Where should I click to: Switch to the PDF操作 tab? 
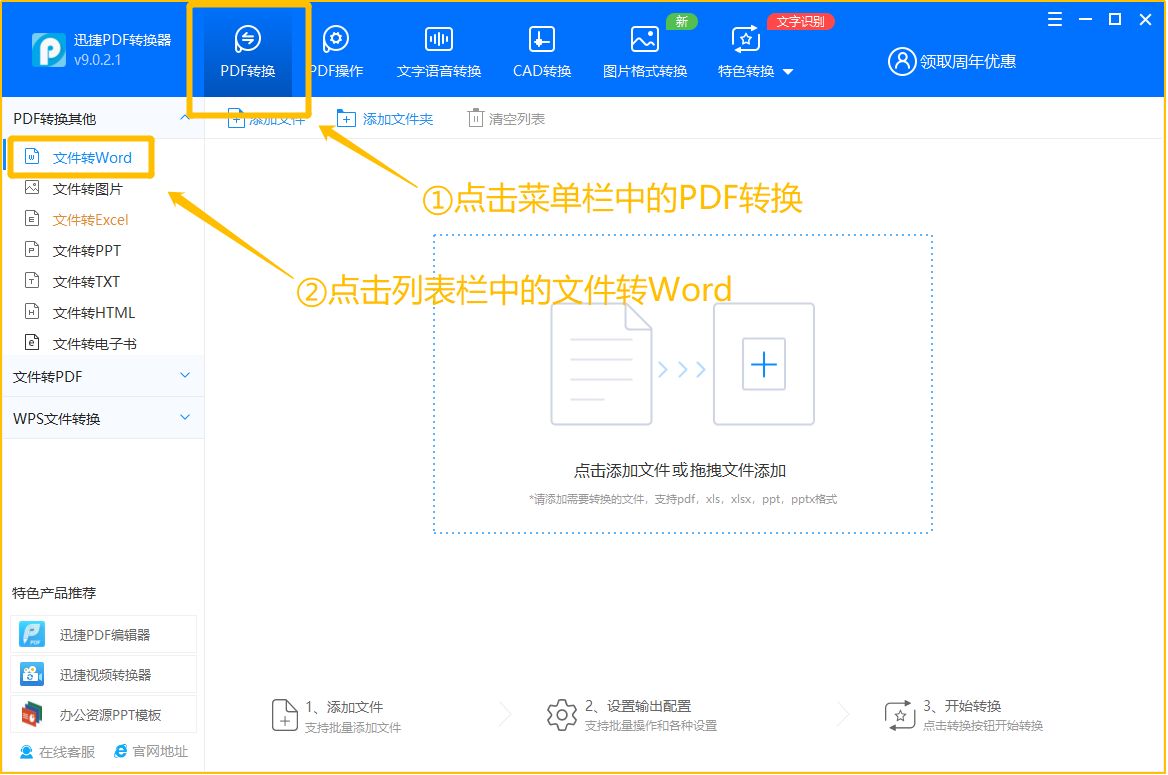[x=336, y=51]
